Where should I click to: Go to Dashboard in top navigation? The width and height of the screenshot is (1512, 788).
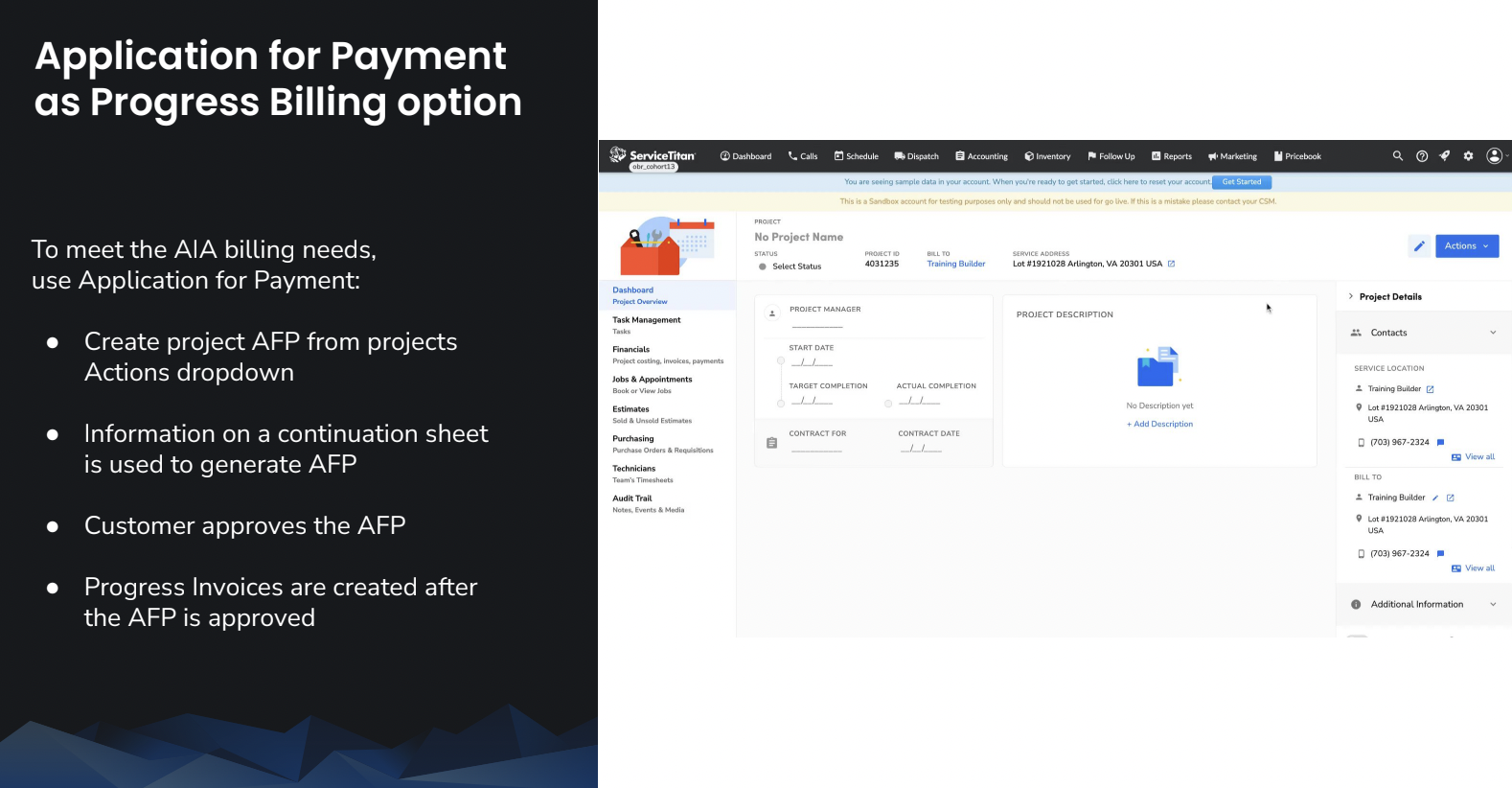tap(745, 156)
